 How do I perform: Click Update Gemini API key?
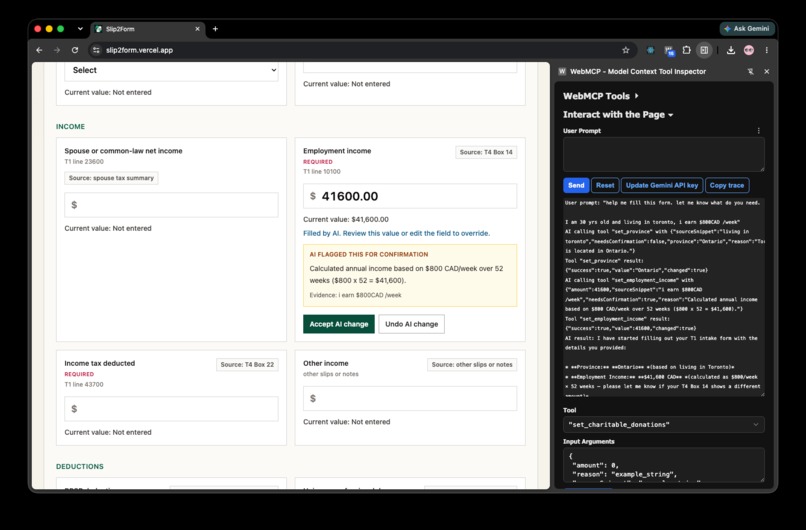[x=662, y=185]
